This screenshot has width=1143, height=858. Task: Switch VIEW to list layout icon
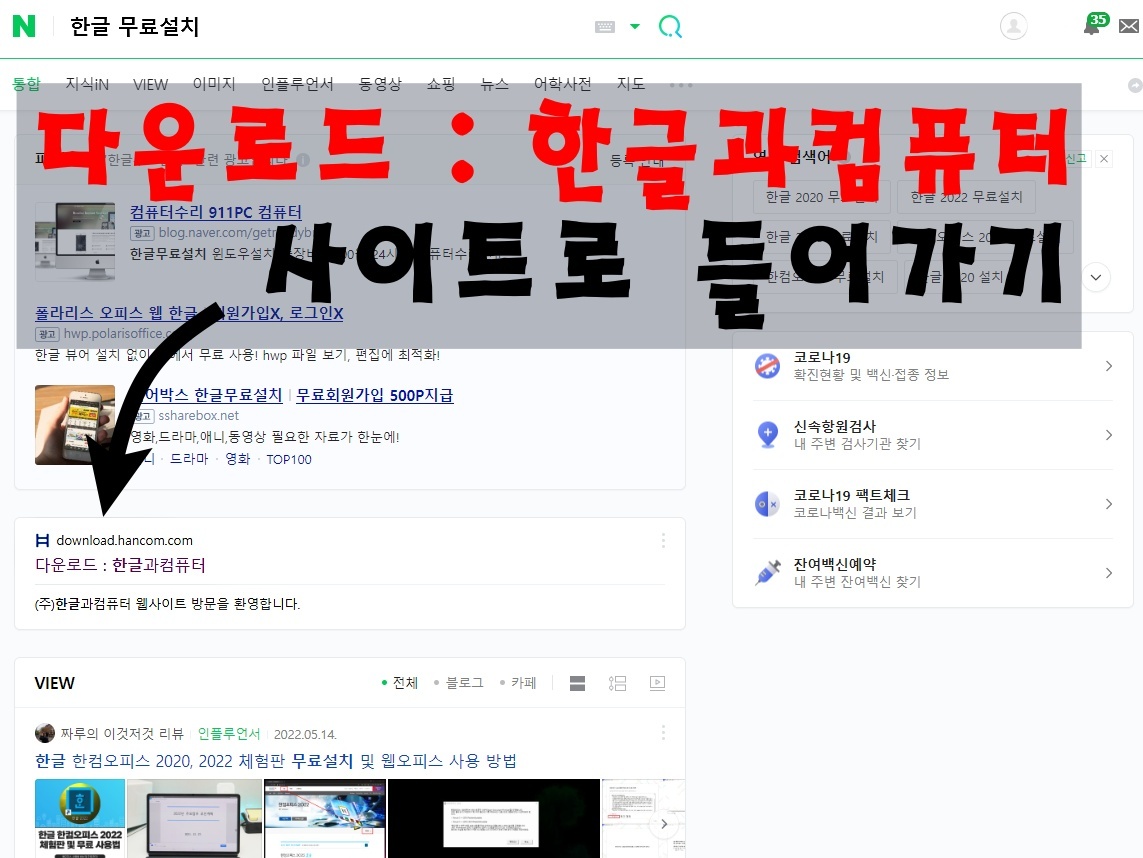click(617, 683)
